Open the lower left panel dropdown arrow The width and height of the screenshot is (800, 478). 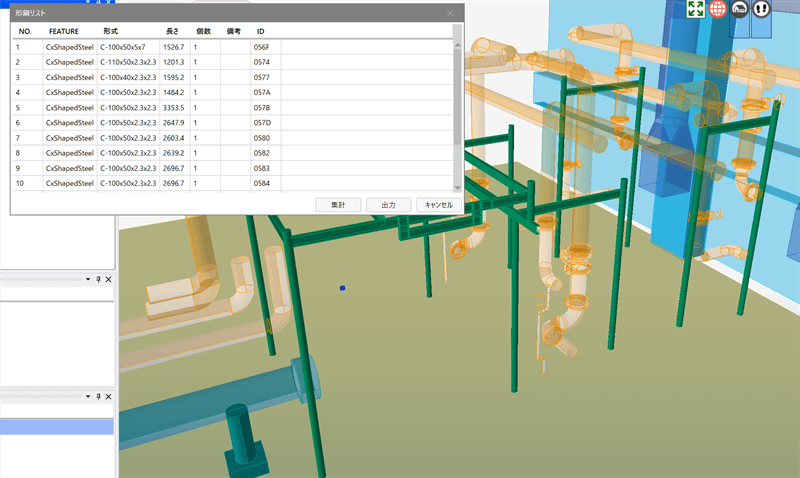coord(88,398)
